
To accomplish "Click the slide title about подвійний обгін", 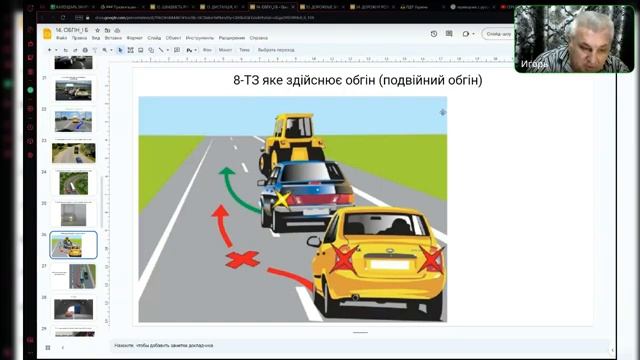I will (358, 80).
